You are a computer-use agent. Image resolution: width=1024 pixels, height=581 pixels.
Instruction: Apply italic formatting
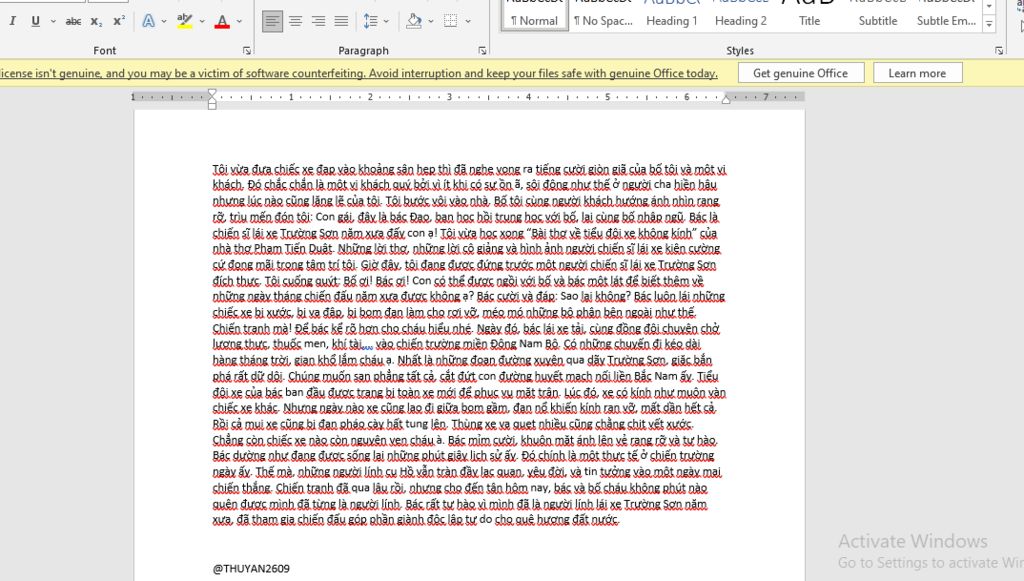[12, 21]
